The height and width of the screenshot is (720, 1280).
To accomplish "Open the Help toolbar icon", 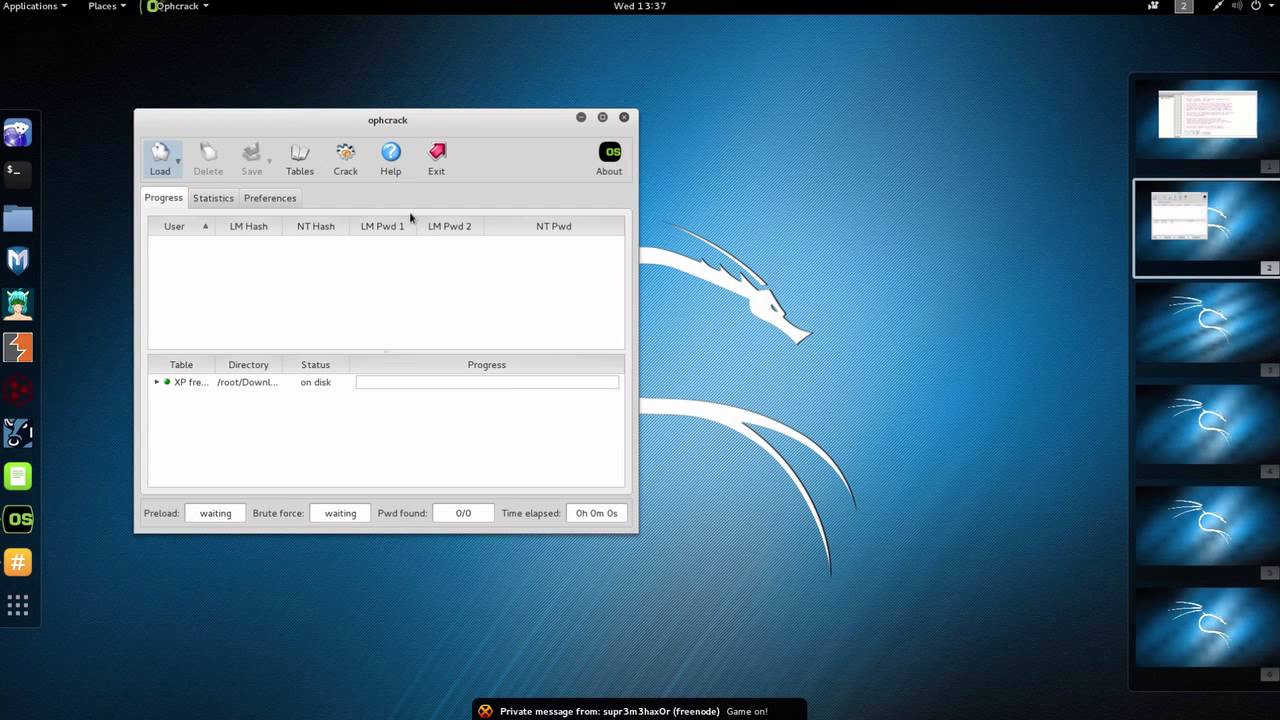I will tap(391, 158).
